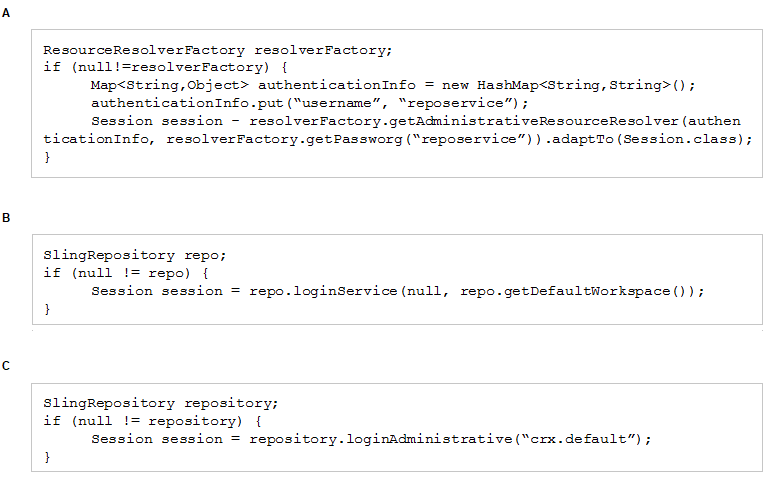This screenshot has width=784, height=492.
Task: Click 'SlingRepository repository;' line
Action: pos(160,404)
